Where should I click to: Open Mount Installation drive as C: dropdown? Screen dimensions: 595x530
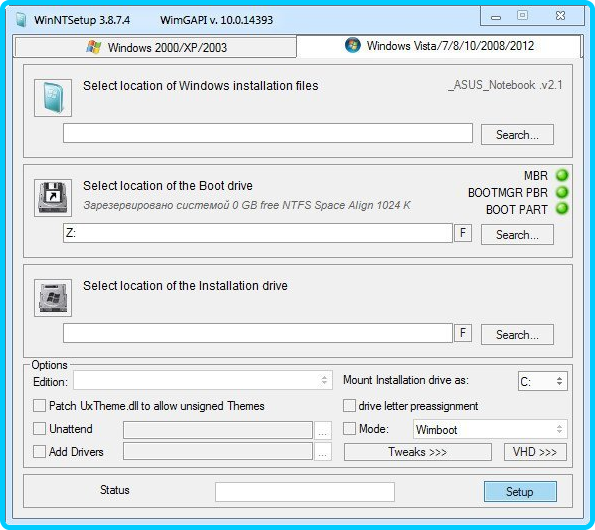pos(543,381)
